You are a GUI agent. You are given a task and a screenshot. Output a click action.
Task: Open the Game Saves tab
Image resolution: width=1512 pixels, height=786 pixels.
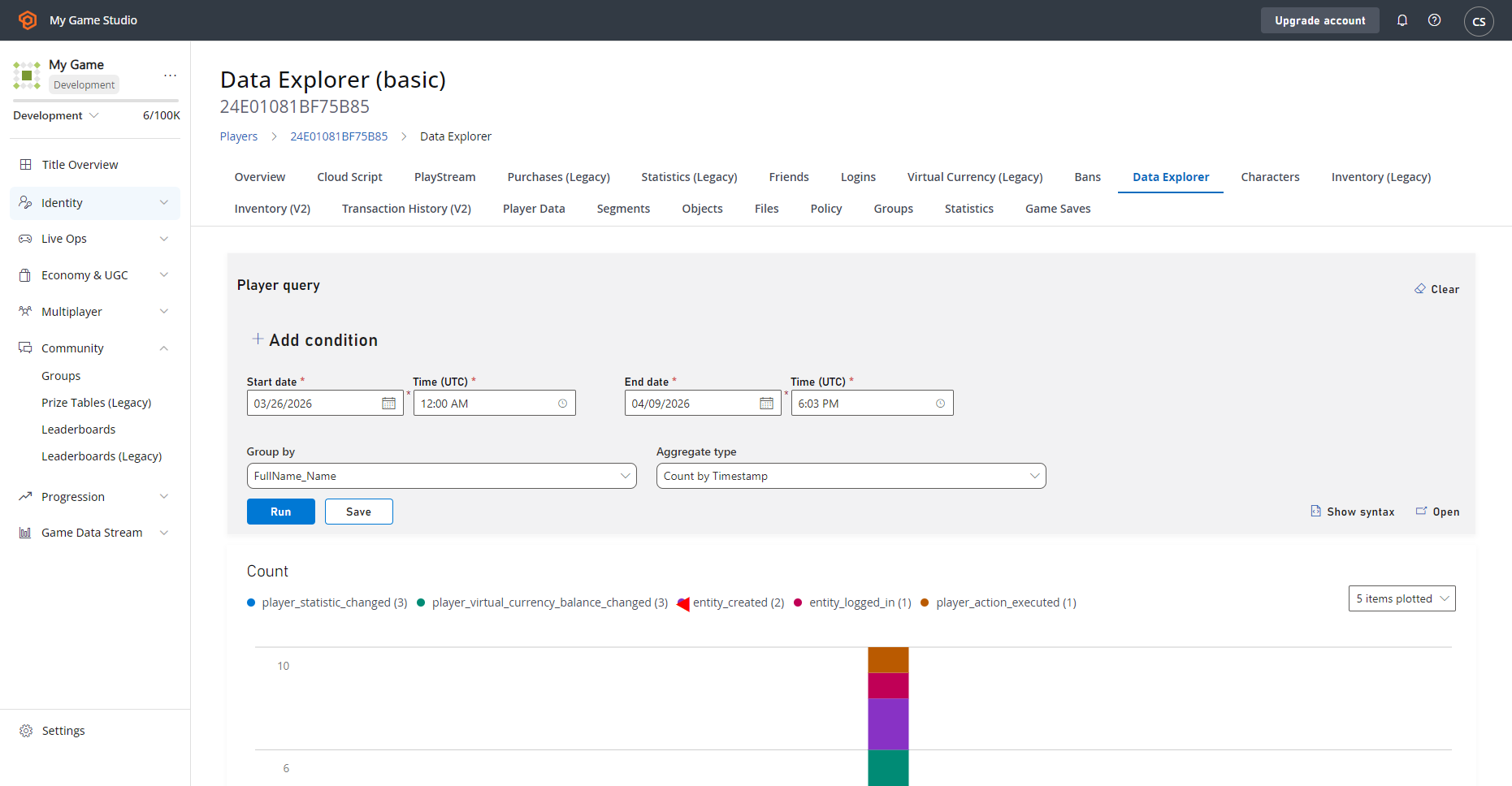(1058, 209)
